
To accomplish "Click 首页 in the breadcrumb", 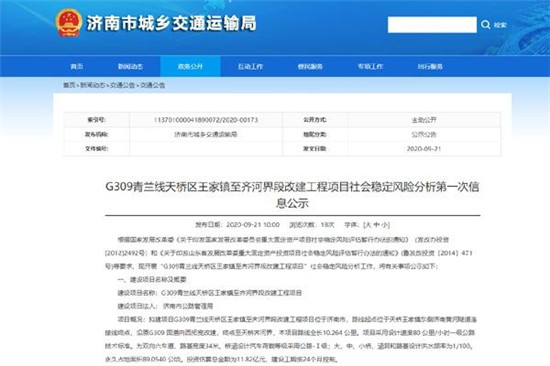I will point(69,85).
